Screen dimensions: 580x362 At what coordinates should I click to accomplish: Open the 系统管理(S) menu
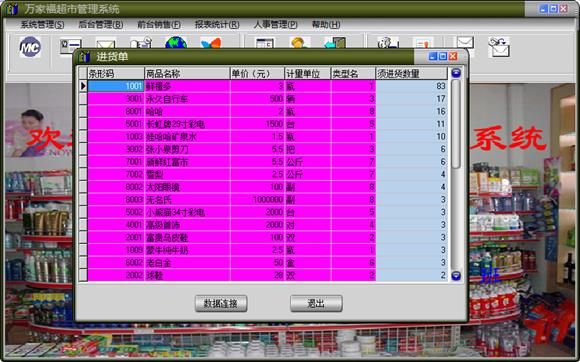(42, 25)
